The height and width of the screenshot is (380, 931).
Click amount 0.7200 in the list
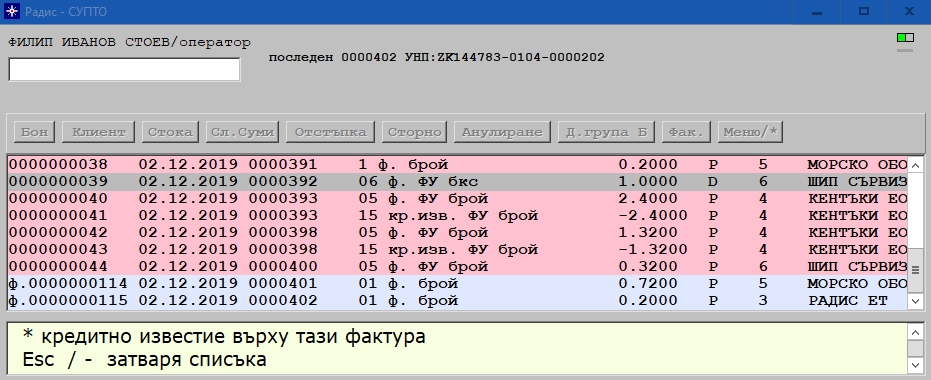pos(648,284)
